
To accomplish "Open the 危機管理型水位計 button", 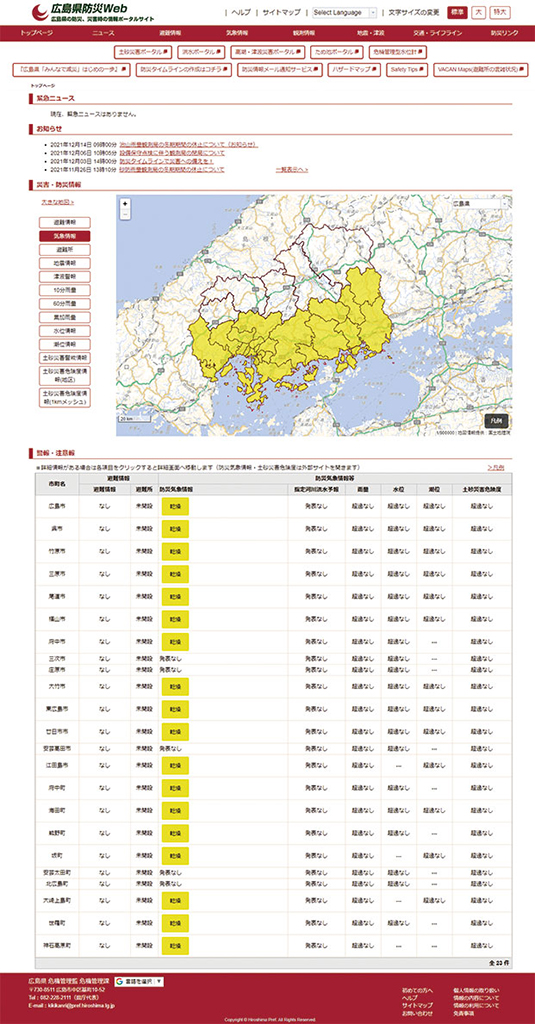I will [398, 52].
